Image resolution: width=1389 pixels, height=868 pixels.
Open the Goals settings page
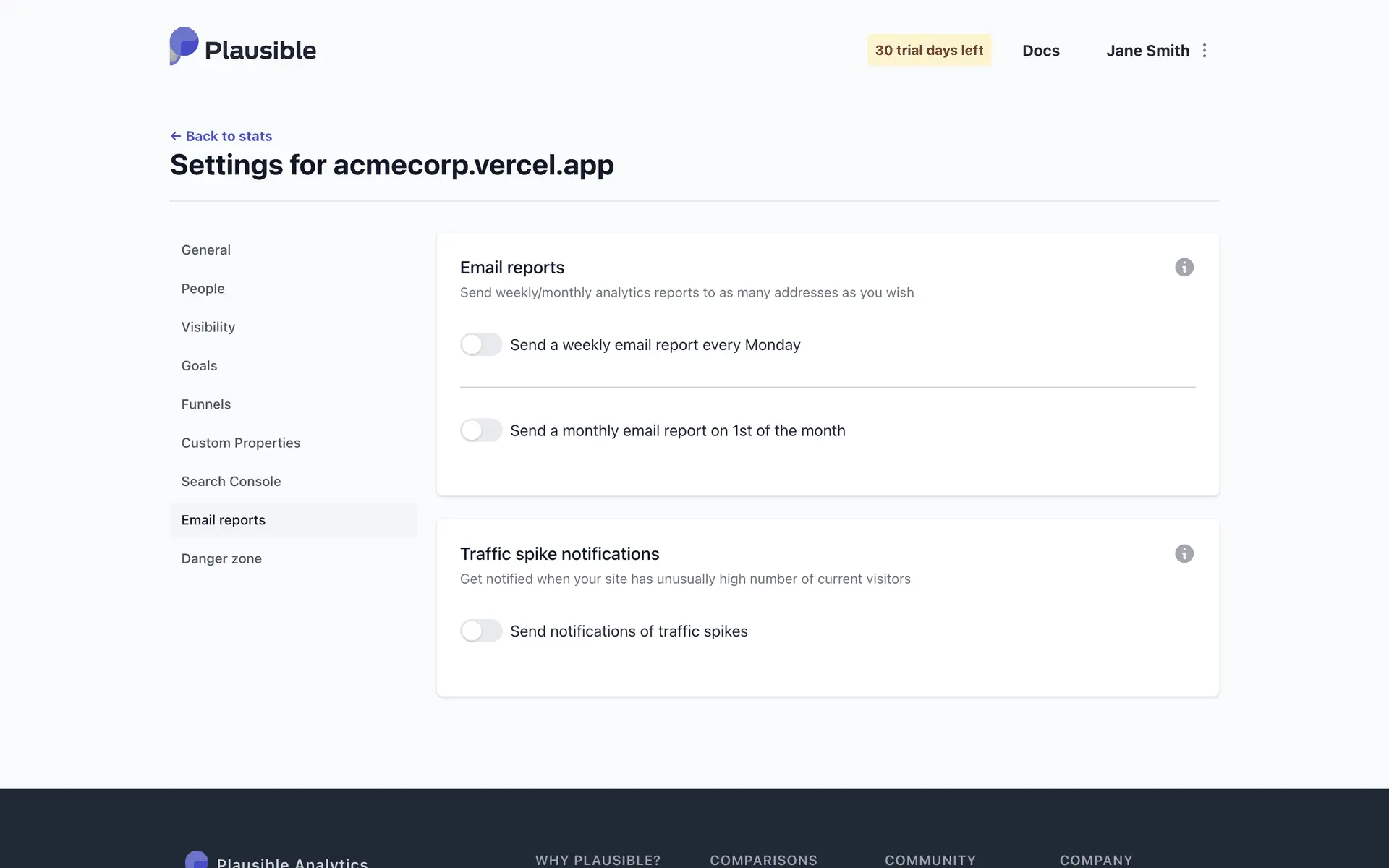[x=200, y=366]
